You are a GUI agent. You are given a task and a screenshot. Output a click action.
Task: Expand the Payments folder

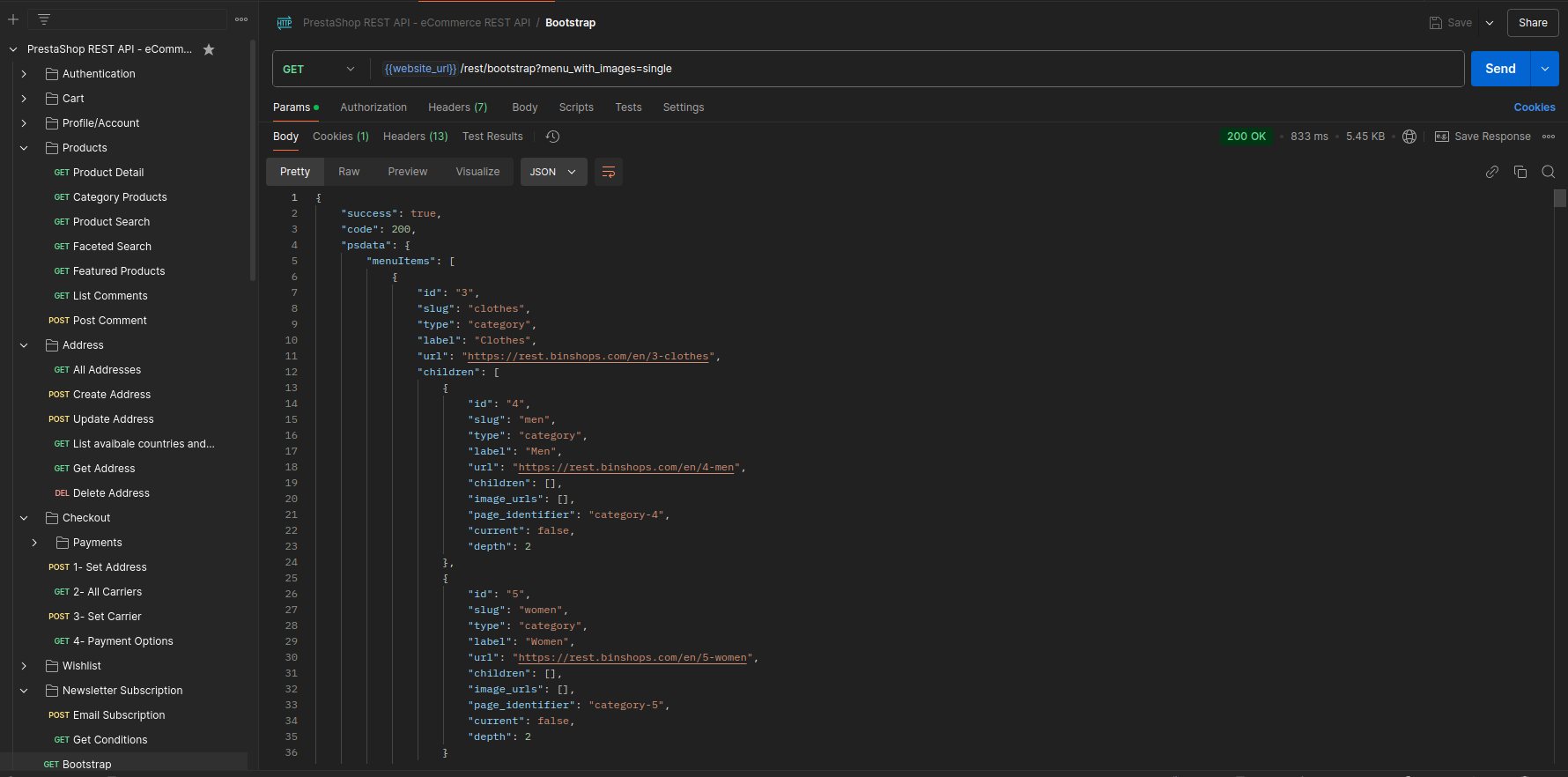pos(34,543)
